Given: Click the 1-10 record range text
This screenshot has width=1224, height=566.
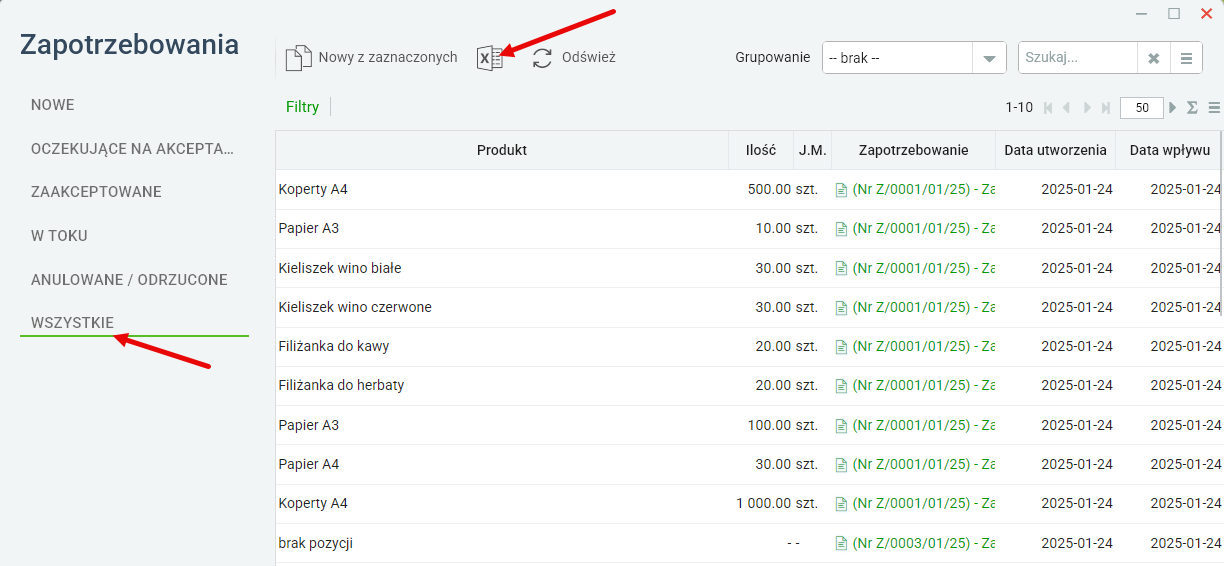Looking at the screenshot, I should click(x=1019, y=107).
